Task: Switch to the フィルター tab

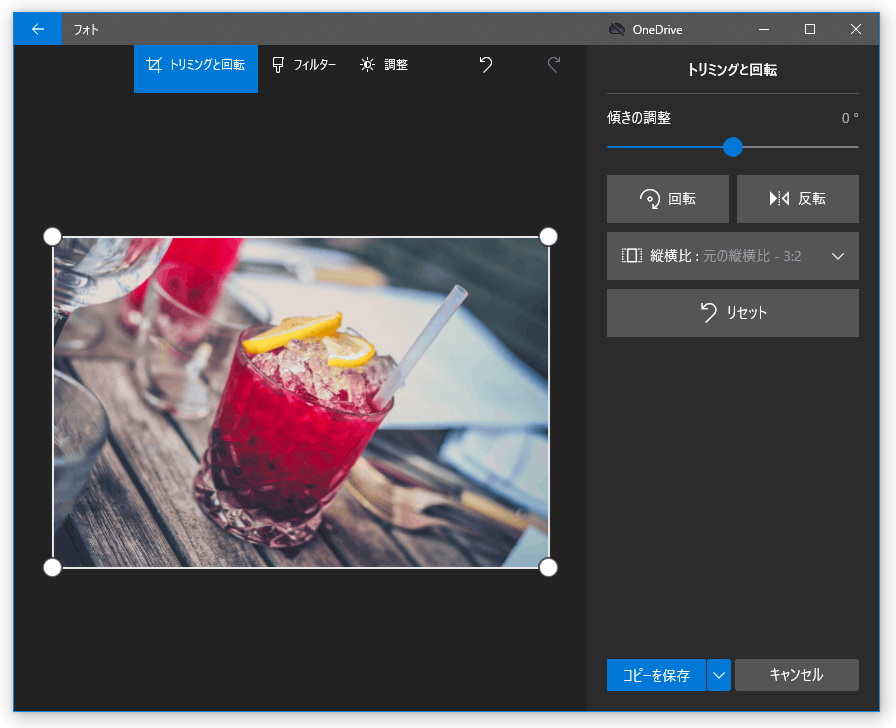Action: [304, 65]
